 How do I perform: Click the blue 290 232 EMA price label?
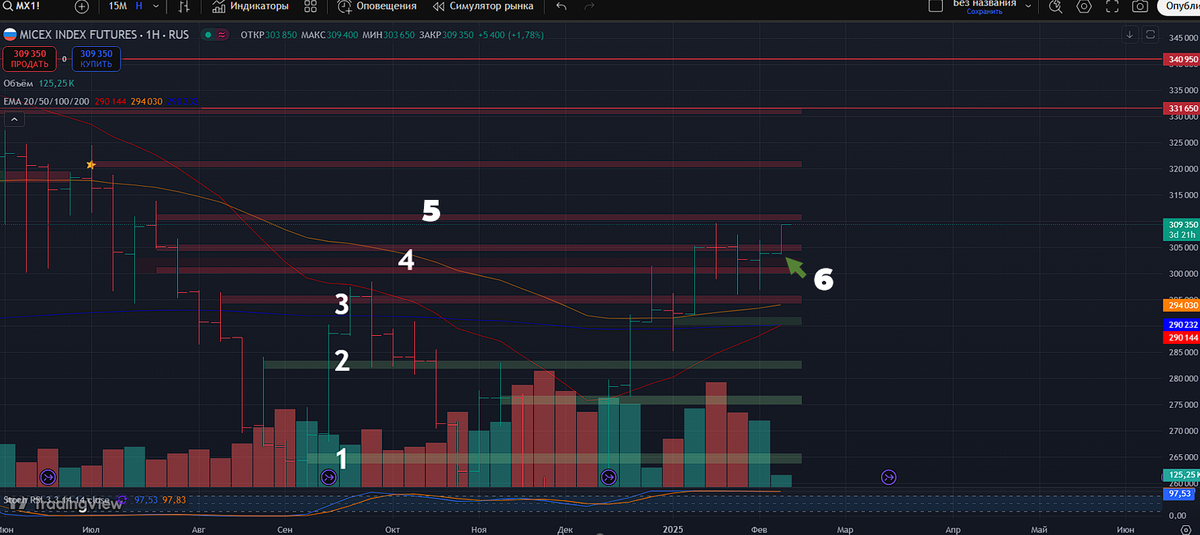coord(1182,325)
